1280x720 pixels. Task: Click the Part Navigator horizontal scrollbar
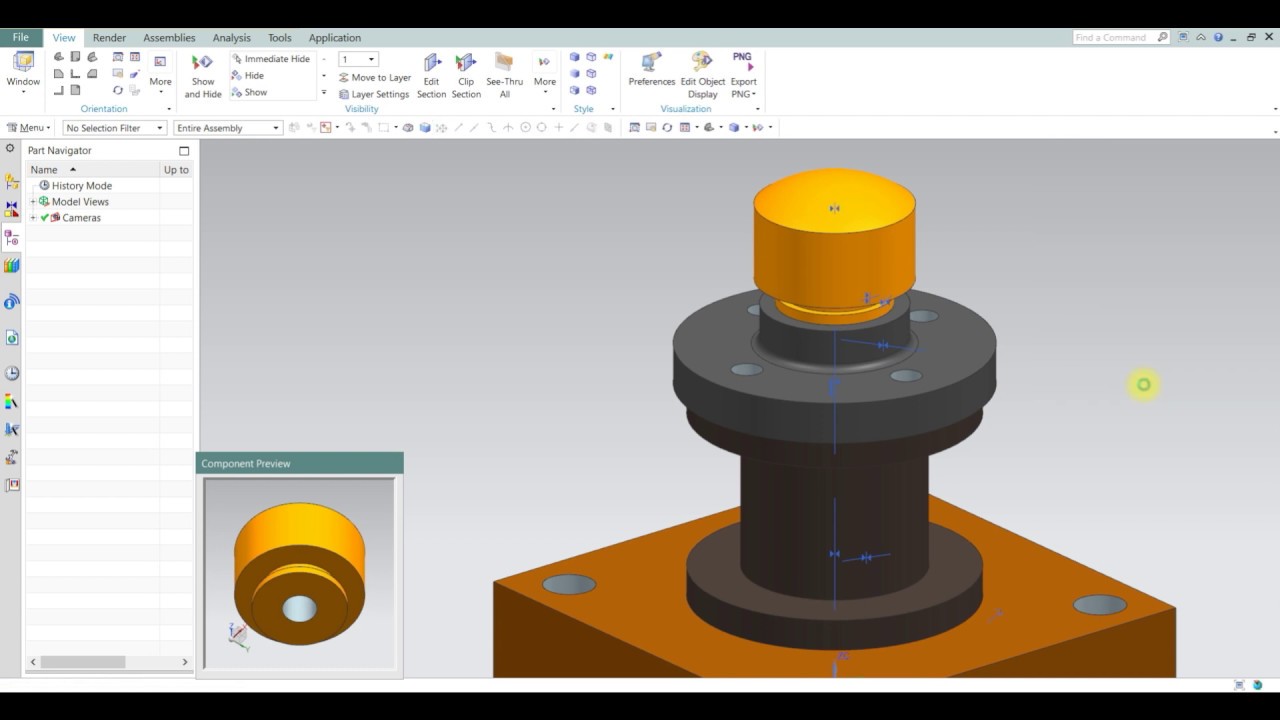[83, 662]
